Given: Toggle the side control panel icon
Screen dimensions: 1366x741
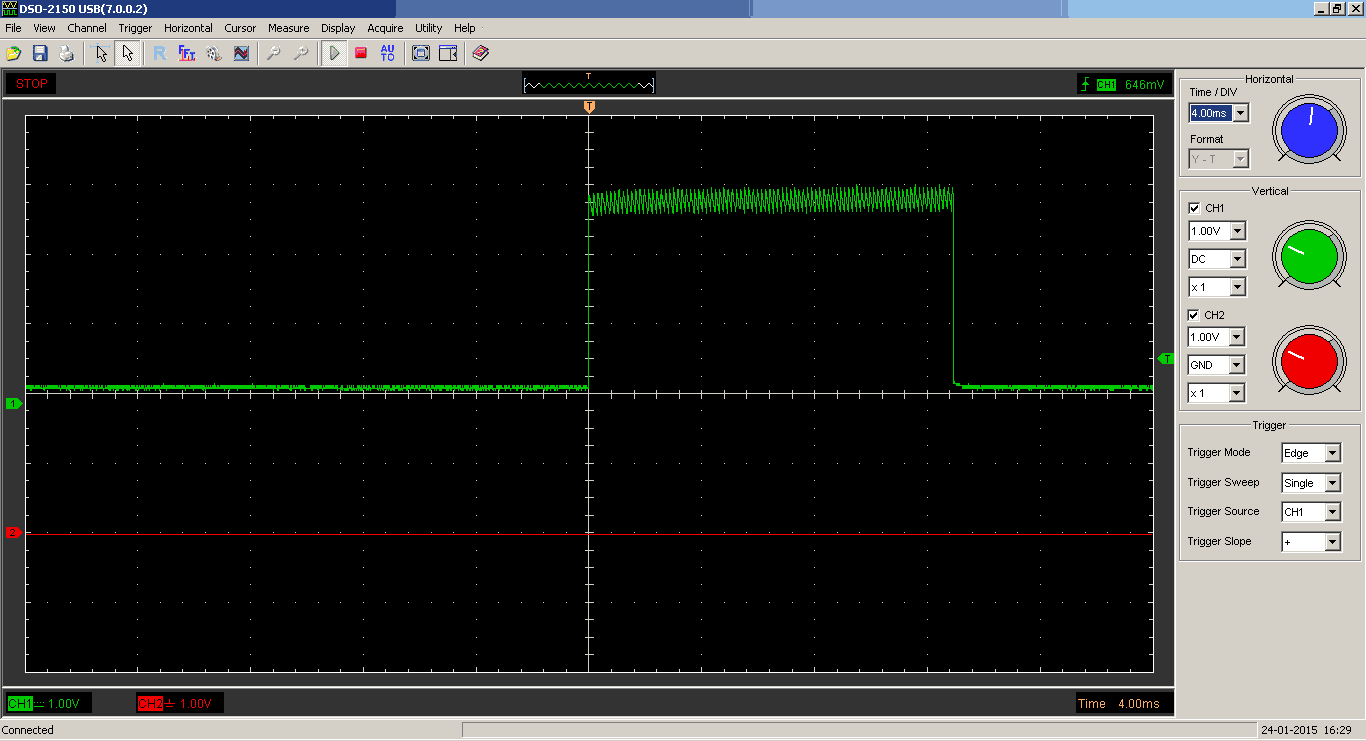Looking at the screenshot, I should 448,53.
